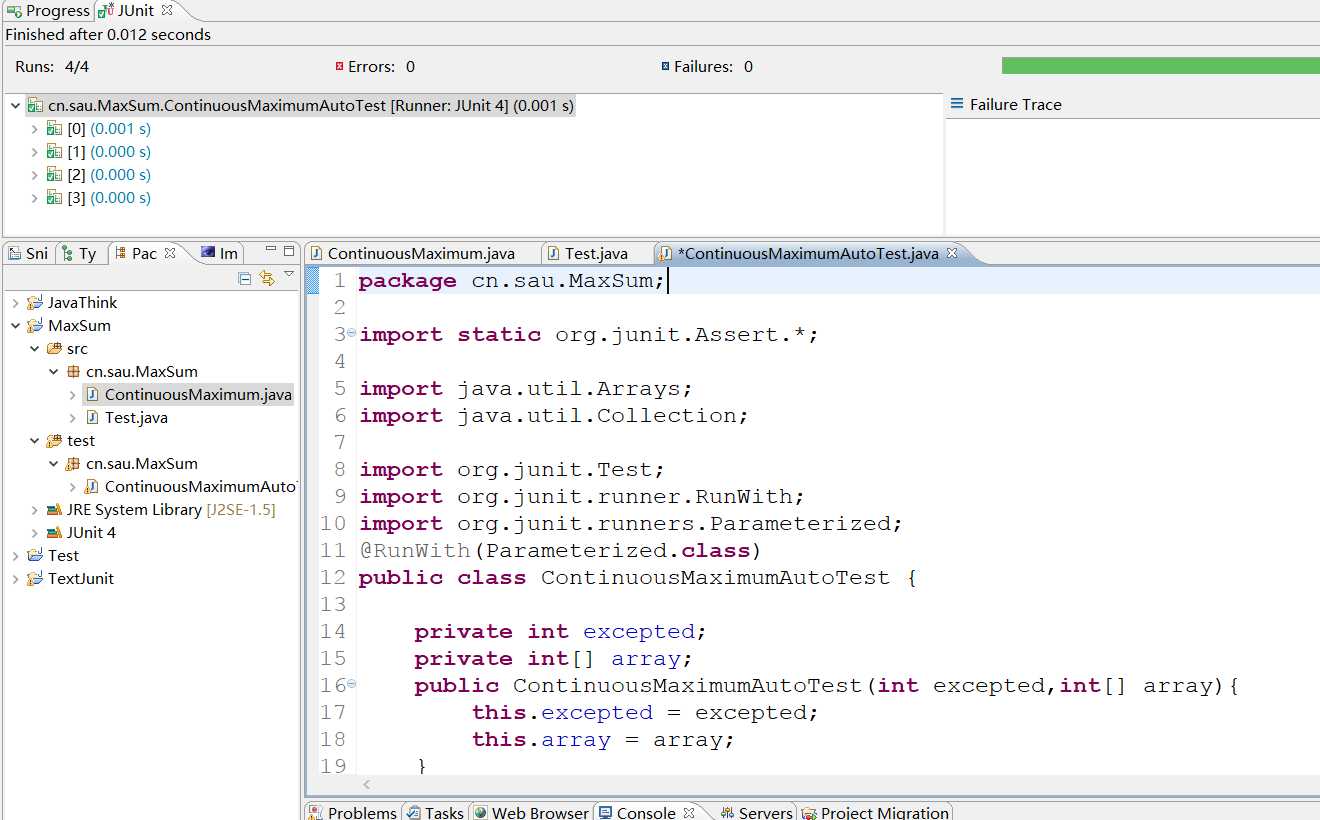Expand JUnit test result [0]
The width and height of the screenshot is (1320, 820).
click(x=35, y=128)
